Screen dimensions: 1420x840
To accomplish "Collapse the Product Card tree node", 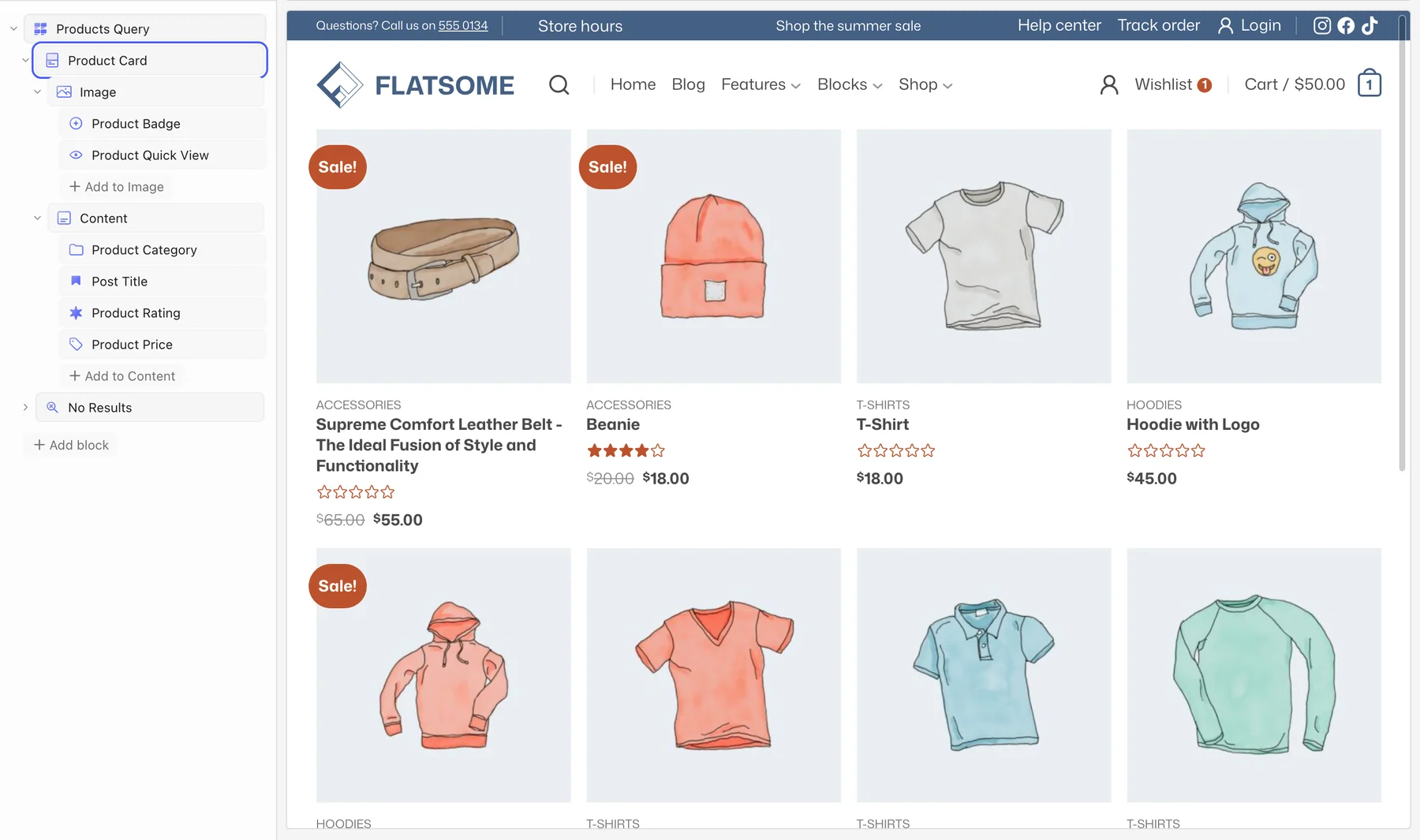I will 25,60.
